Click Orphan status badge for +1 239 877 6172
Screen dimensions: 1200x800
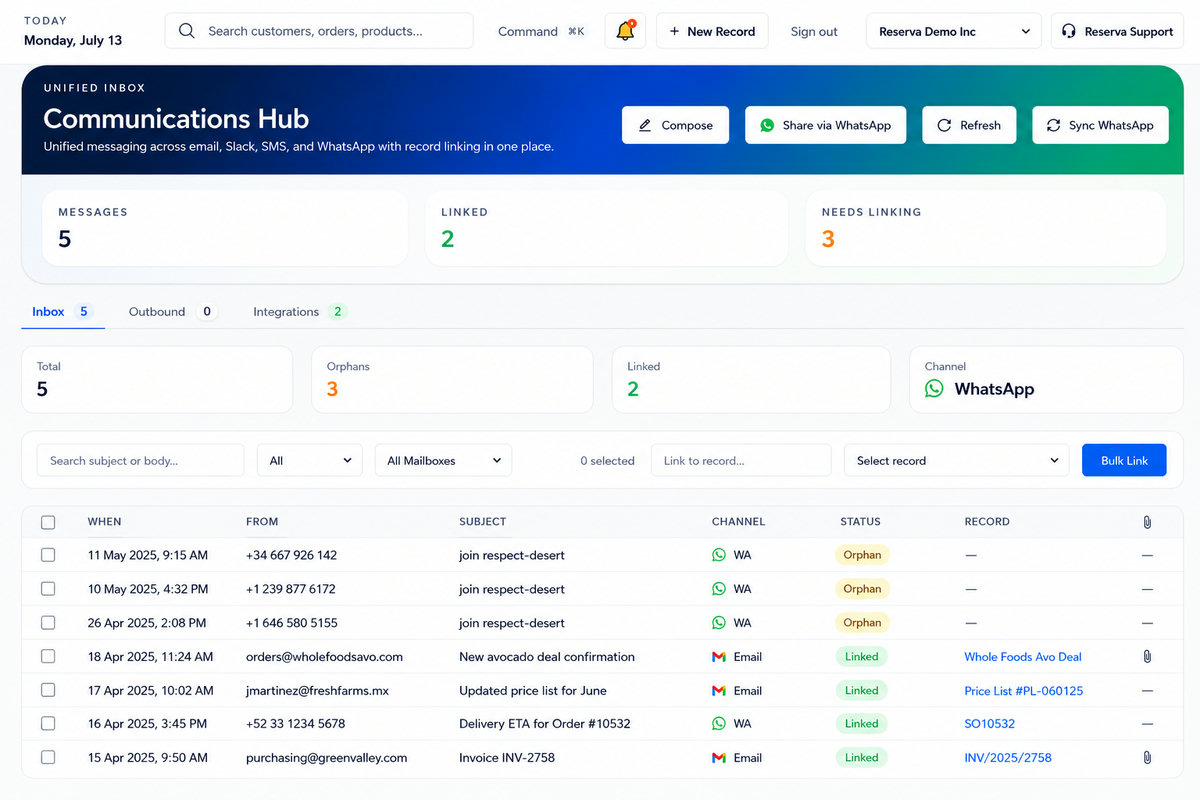pyautogui.click(x=862, y=589)
